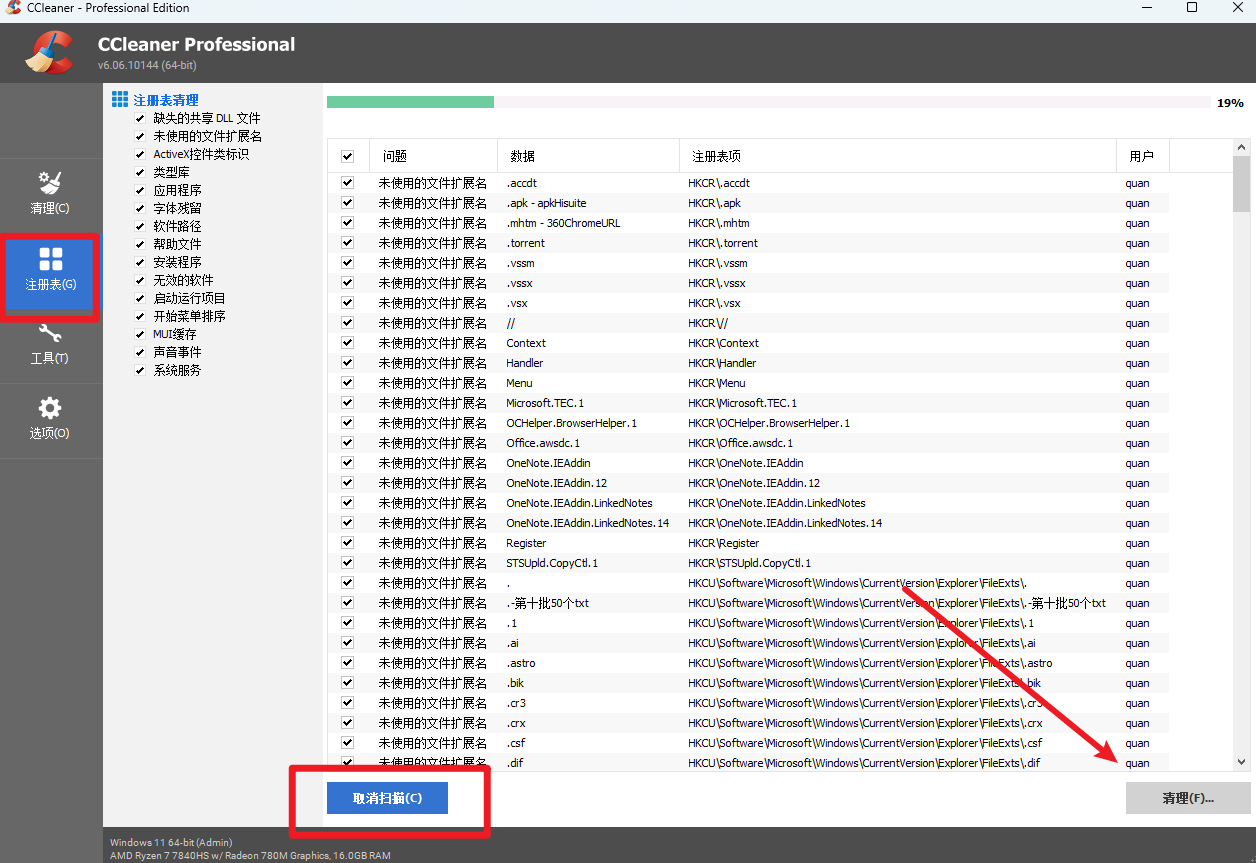This screenshot has width=1256, height=863.
Task: Select HKCR\OneNote.IEAddin.12 registry key
Action: (754, 483)
